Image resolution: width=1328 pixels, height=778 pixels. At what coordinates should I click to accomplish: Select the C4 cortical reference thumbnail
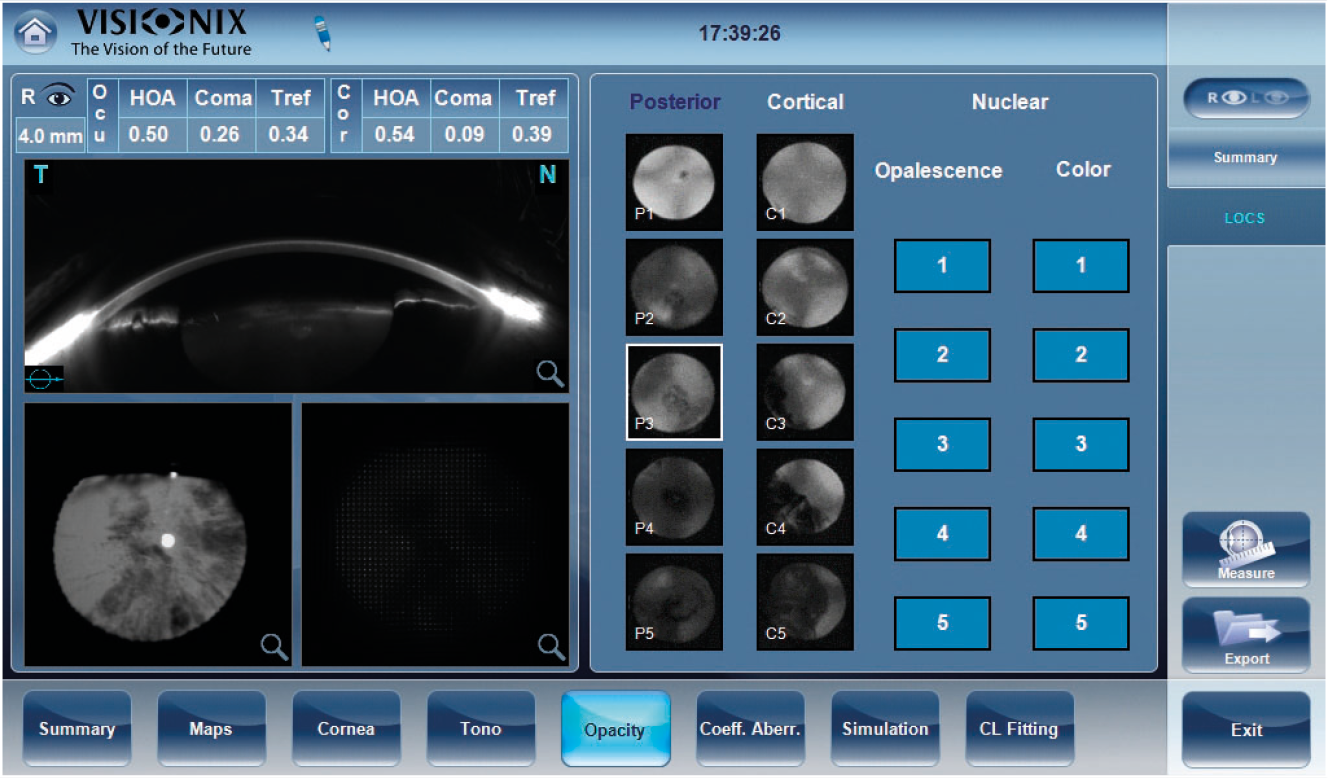805,497
